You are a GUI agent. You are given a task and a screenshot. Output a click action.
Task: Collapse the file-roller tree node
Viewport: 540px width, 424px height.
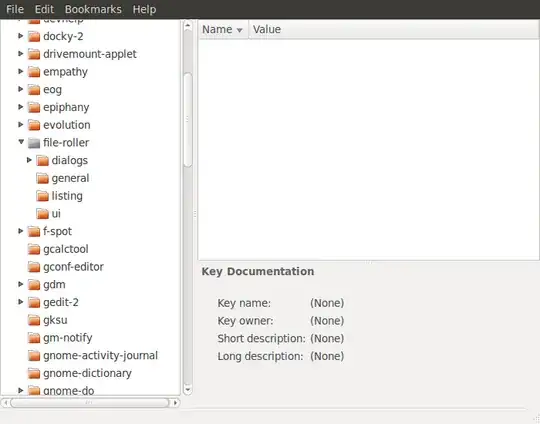tap(21, 142)
